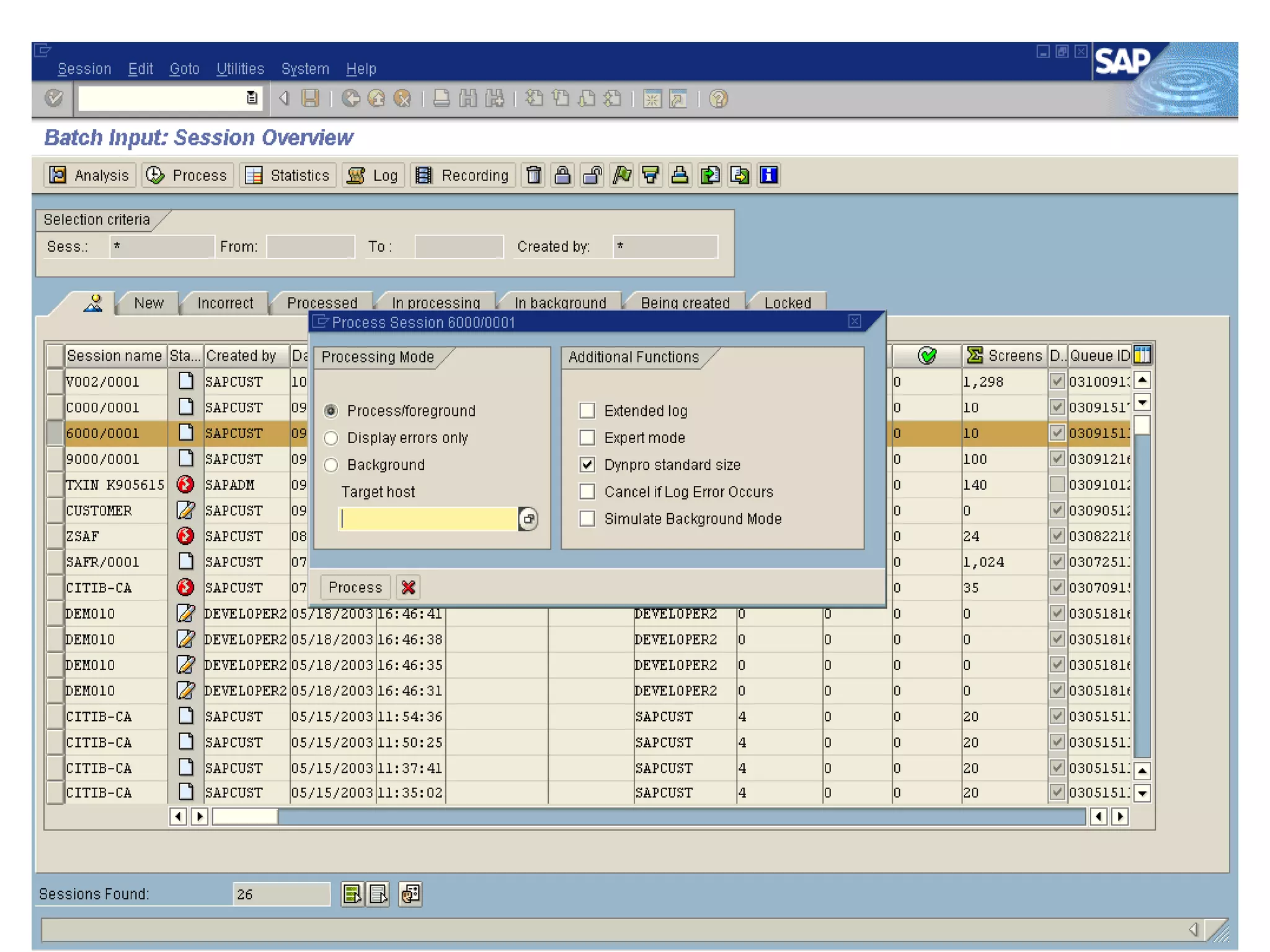The image size is (1270, 952).
Task: Click the unlock session open padlock icon
Action: pyautogui.click(x=592, y=175)
